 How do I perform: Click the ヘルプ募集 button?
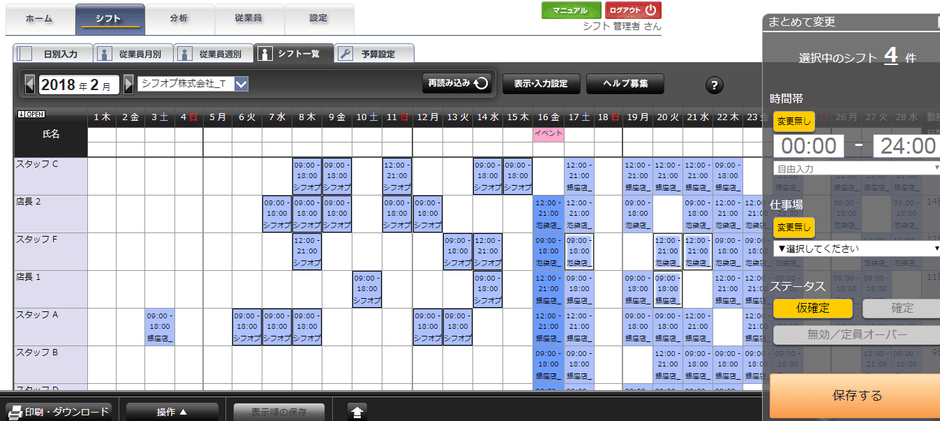coord(625,84)
